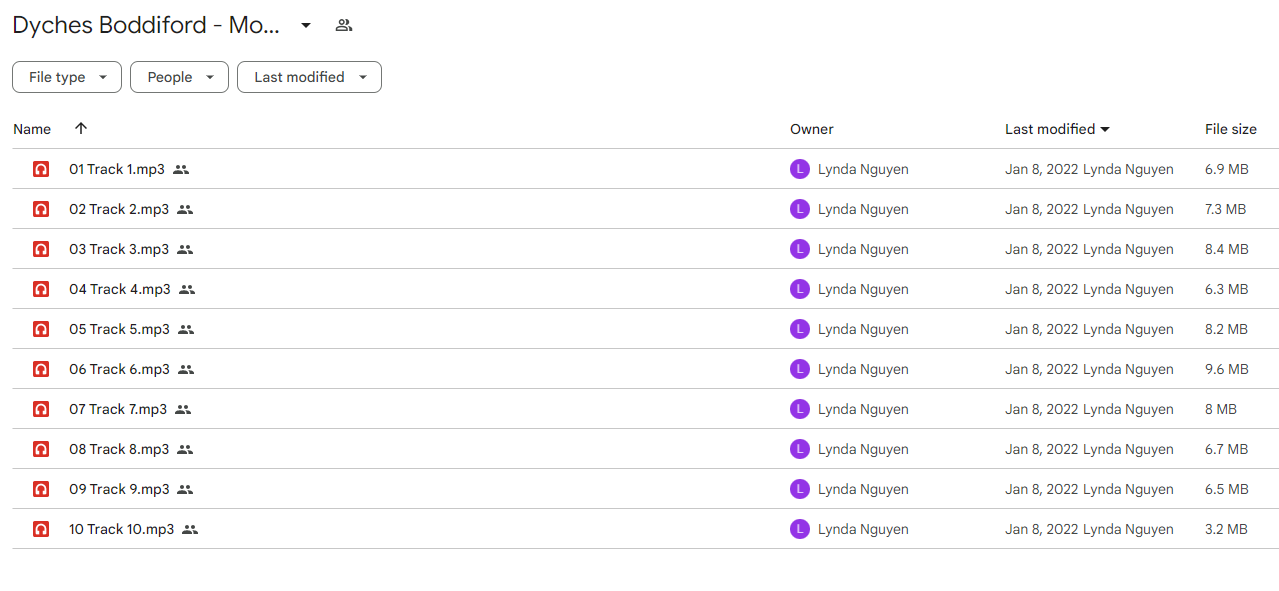Click the red audio icon beside 05 Track 5.mp3
The height and width of the screenshot is (591, 1279).
pos(41,329)
